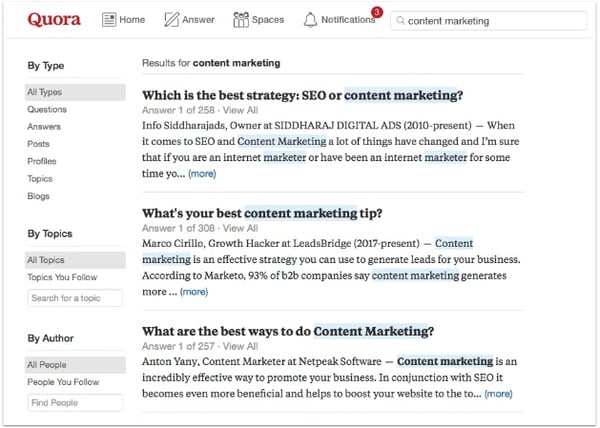Click the Quora logo
This screenshot has height=428, width=600.
click(54, 19)
